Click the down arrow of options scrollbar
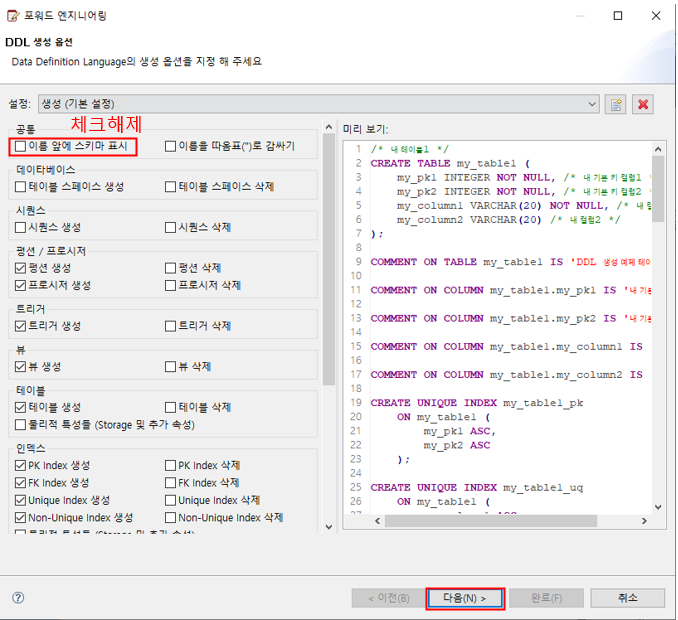This screenshot has height=620, width=678. click(x=329, y=527)
